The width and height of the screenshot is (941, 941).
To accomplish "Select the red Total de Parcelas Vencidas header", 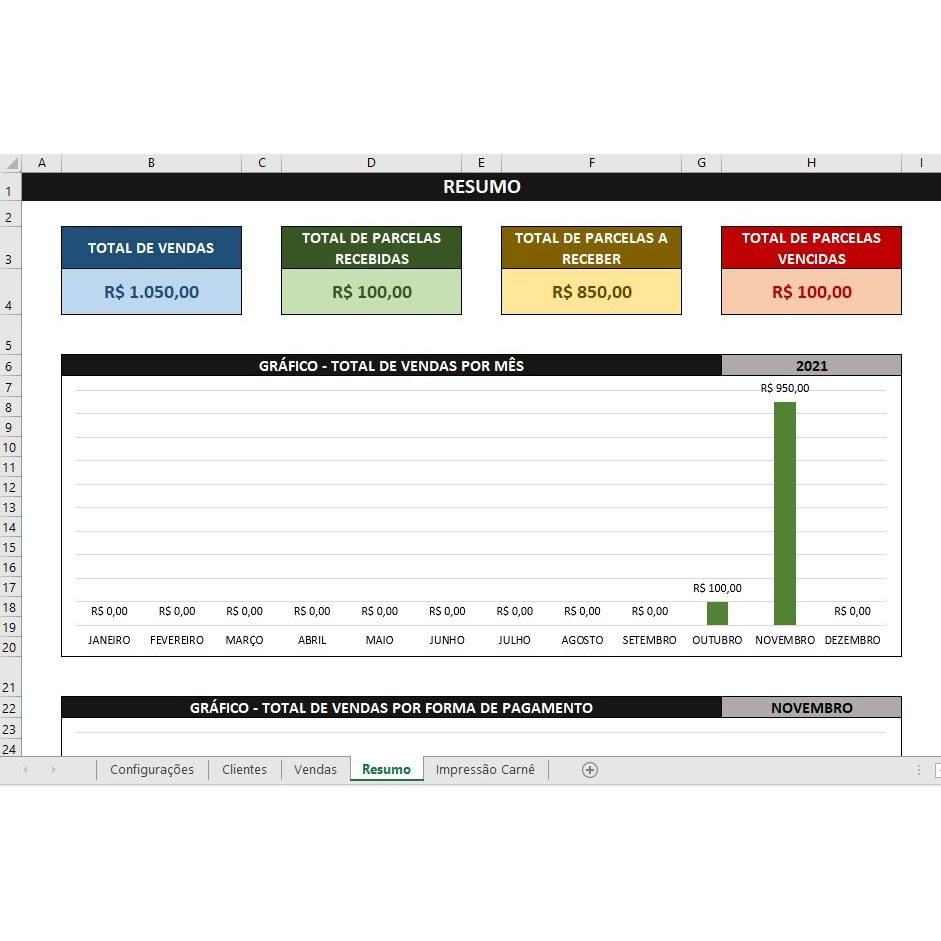I will (811, 248).
